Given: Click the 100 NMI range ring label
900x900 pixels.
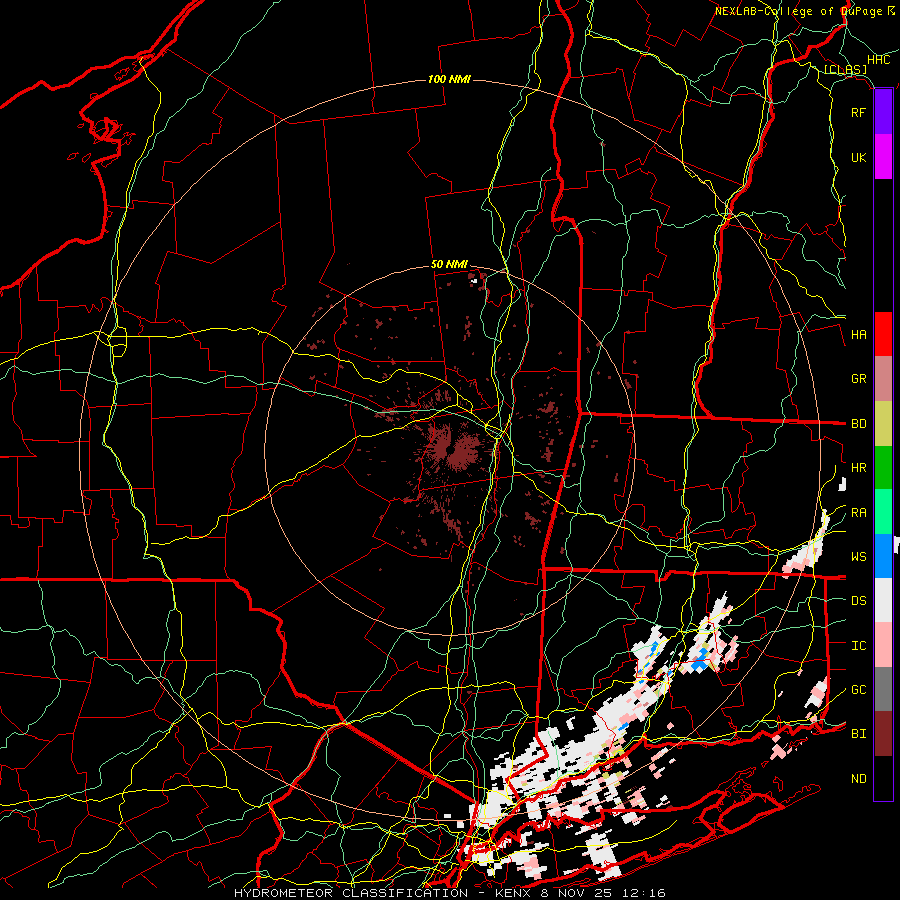Looking at the screenshot, I should pos(449,79).
